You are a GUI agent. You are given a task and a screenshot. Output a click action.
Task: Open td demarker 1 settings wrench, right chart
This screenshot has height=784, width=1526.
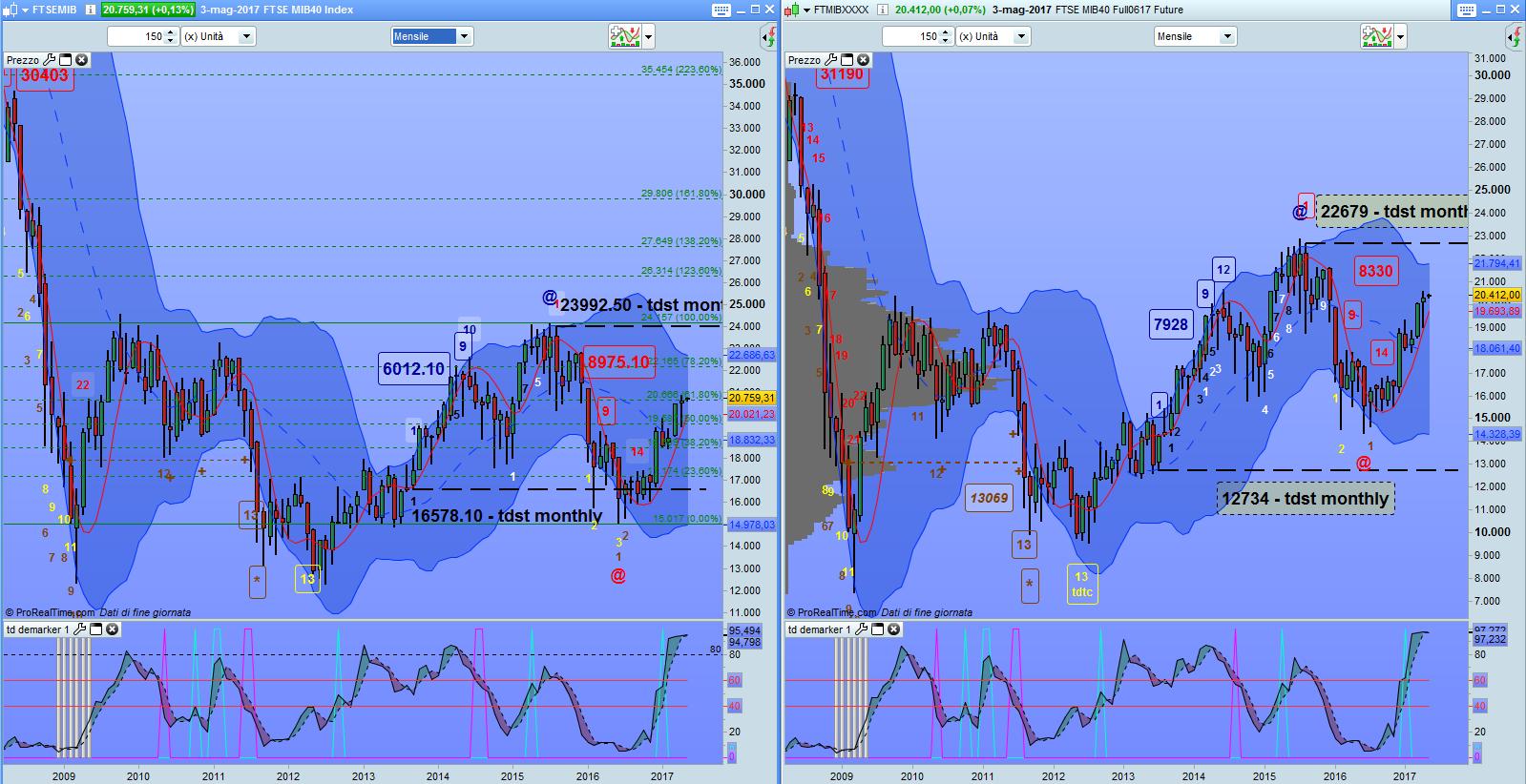click(861, 629)
